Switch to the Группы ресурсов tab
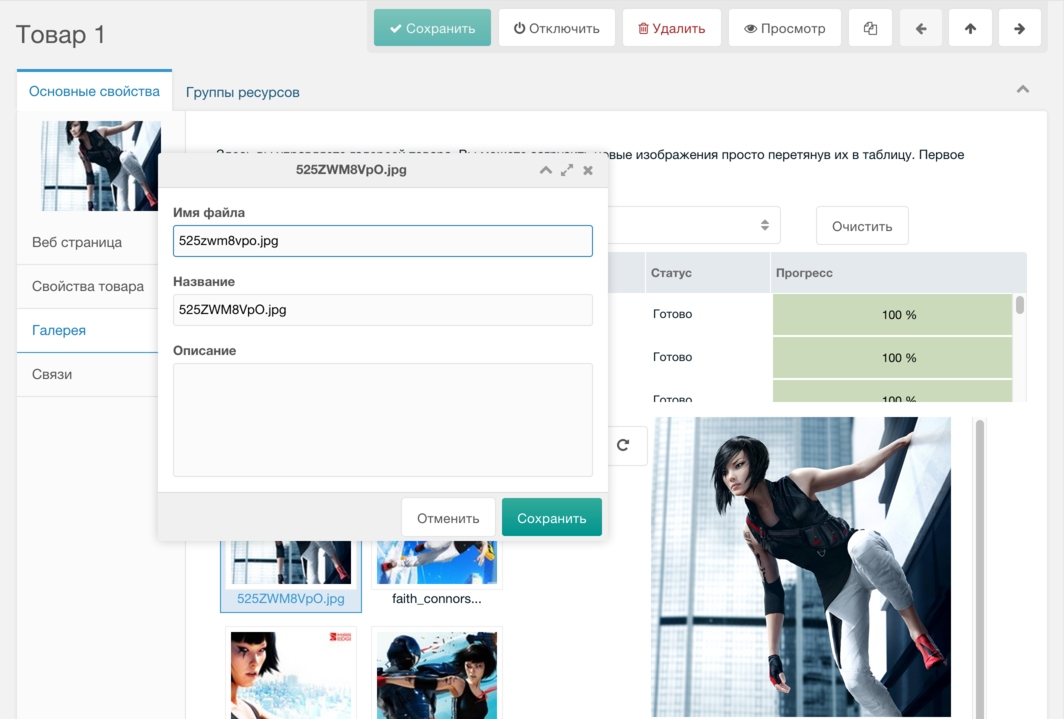 point(242,92)
